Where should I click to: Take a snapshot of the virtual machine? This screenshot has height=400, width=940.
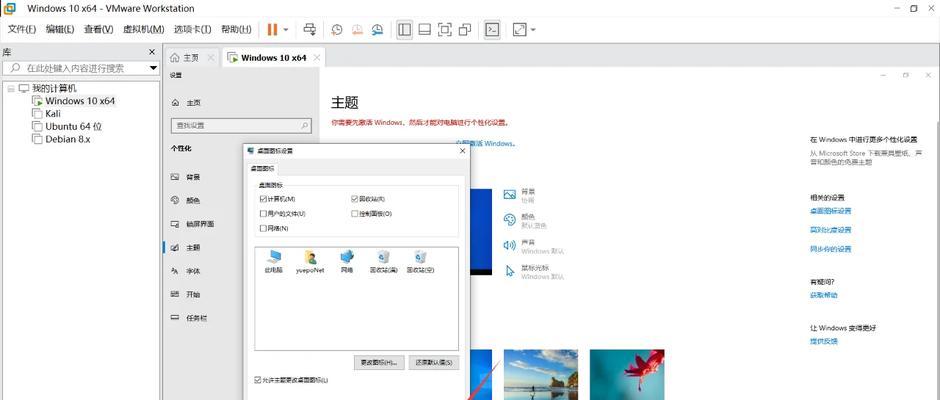click(x=337, y=29)
